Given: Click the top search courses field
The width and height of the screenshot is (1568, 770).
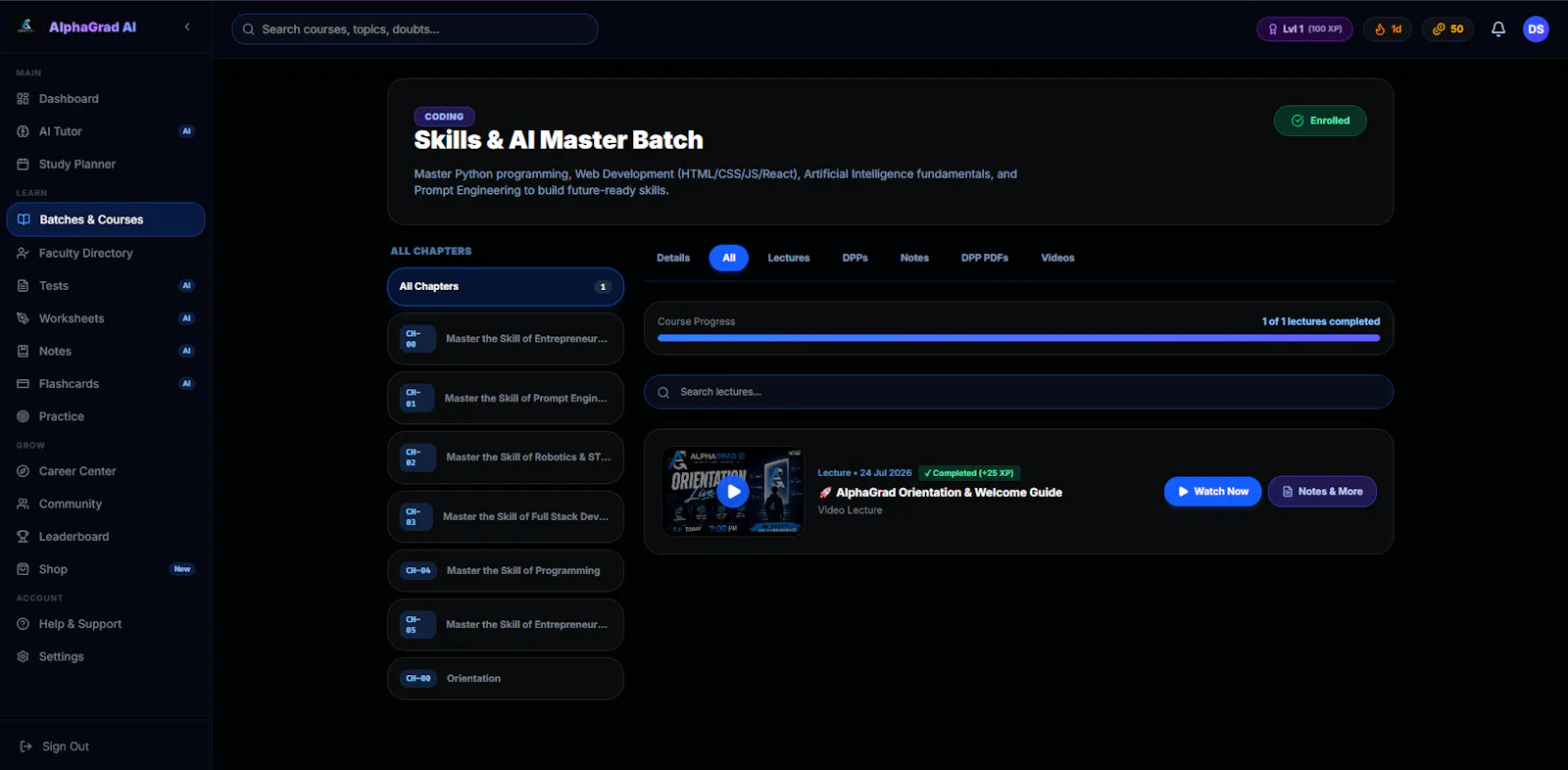Looking at the screenshot, I should coord(415,29).
